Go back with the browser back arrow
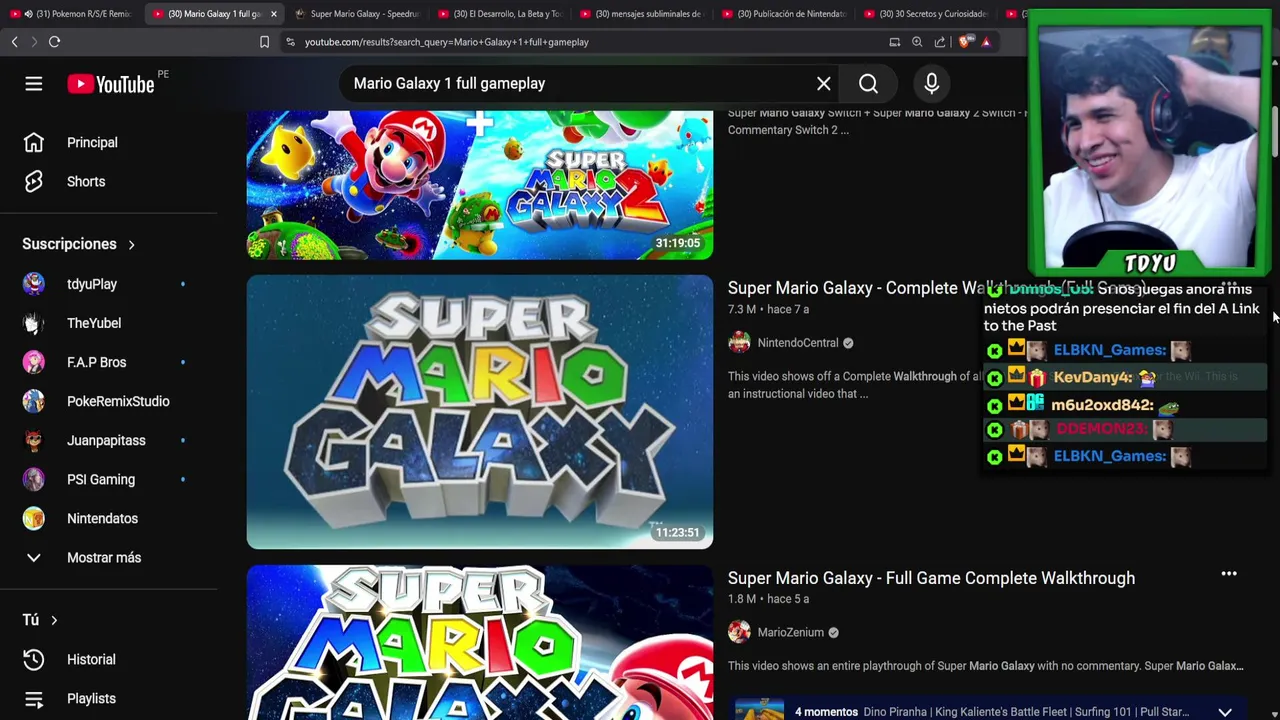The image size is (1280, 720). pos(14,42)
